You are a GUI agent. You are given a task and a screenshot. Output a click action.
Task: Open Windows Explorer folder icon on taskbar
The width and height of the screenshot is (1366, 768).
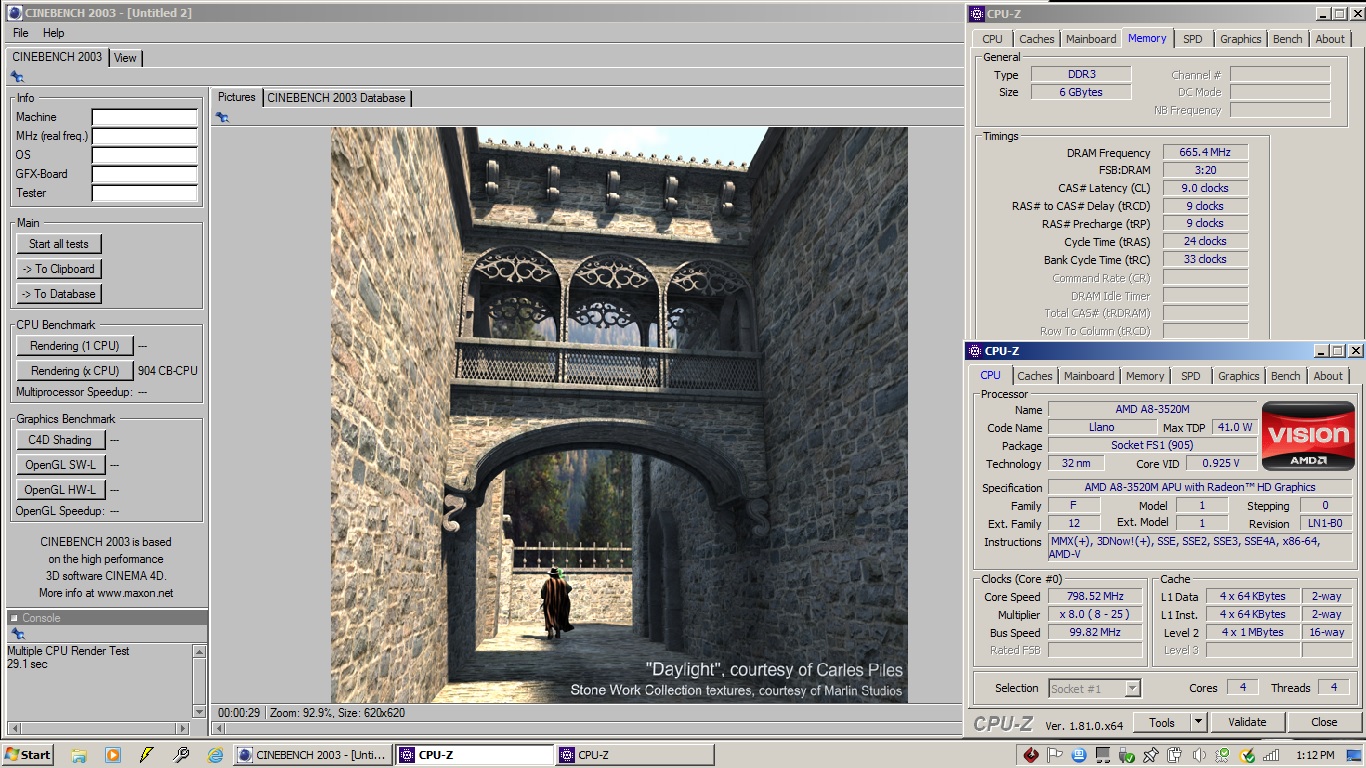coord(79,755)
